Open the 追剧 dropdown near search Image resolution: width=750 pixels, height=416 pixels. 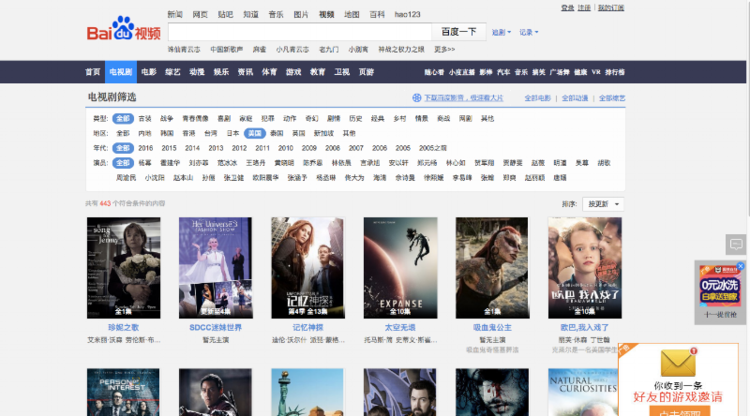pyautogui.click(x=501, y=32)
